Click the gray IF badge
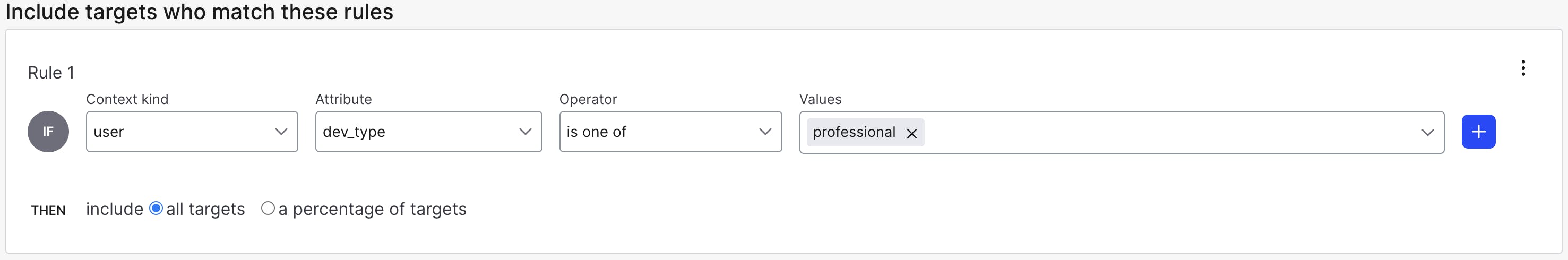The image size is (1568, 260). tap(48, 132)
